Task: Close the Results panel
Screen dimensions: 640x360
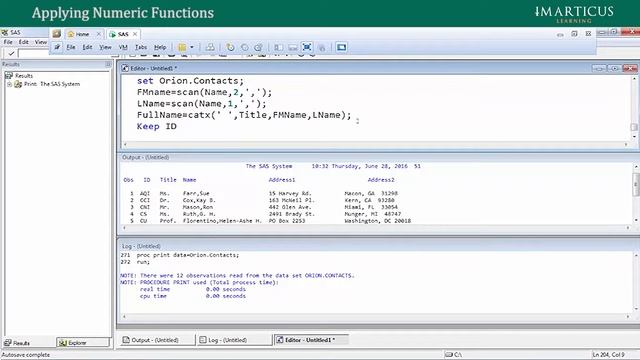Action: point(108,64)
